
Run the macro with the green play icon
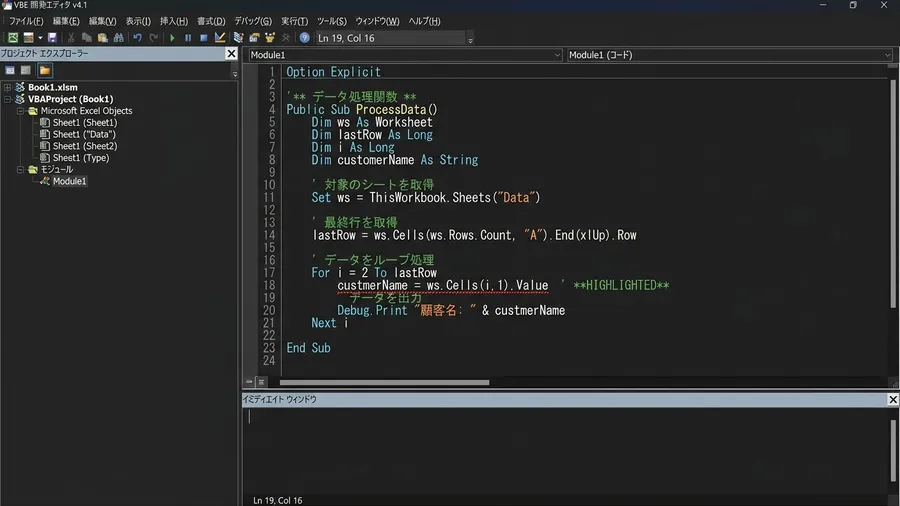172,38
